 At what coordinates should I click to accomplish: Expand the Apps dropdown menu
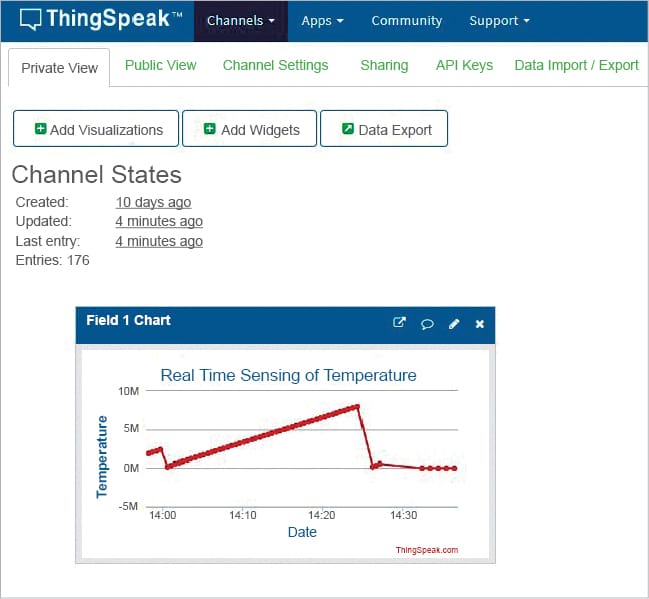(x=322, y=21)
